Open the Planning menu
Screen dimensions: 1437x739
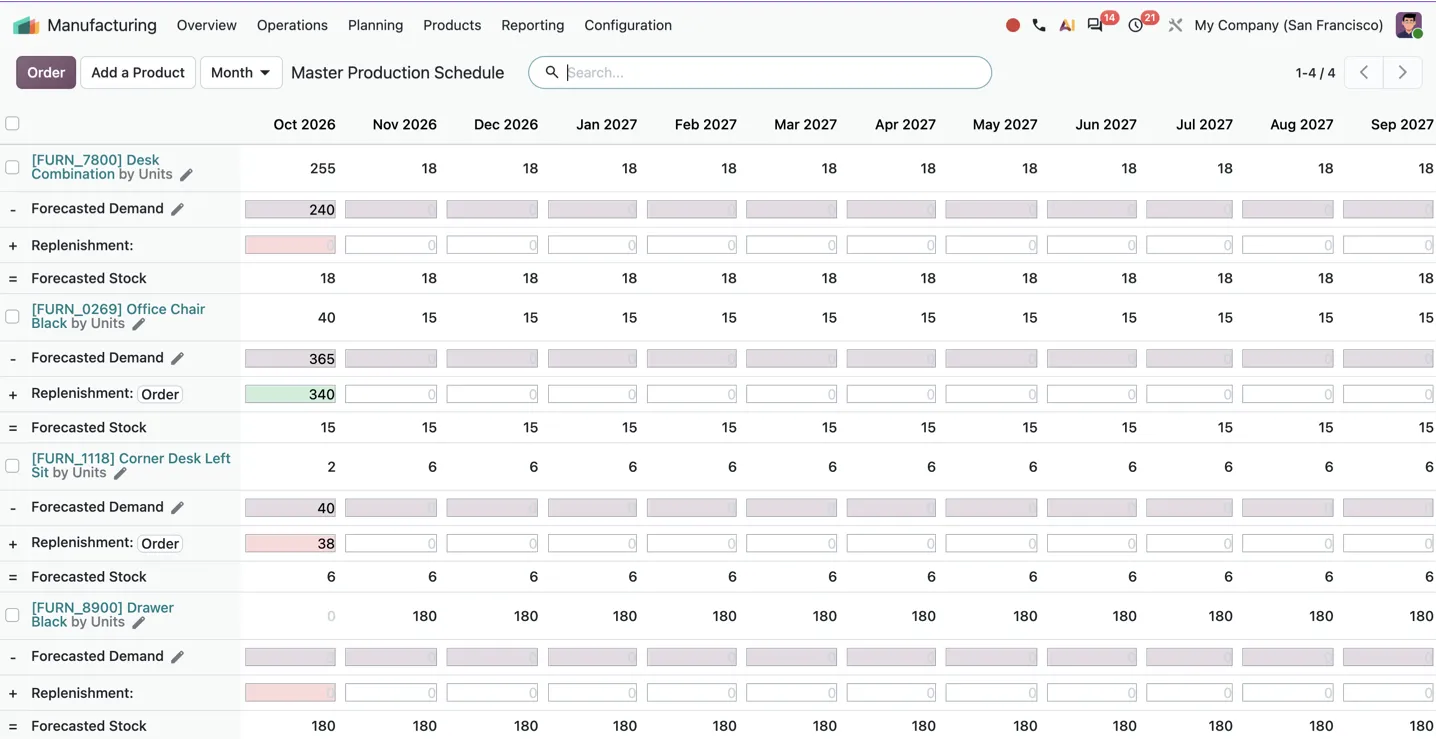pos(375,25)
